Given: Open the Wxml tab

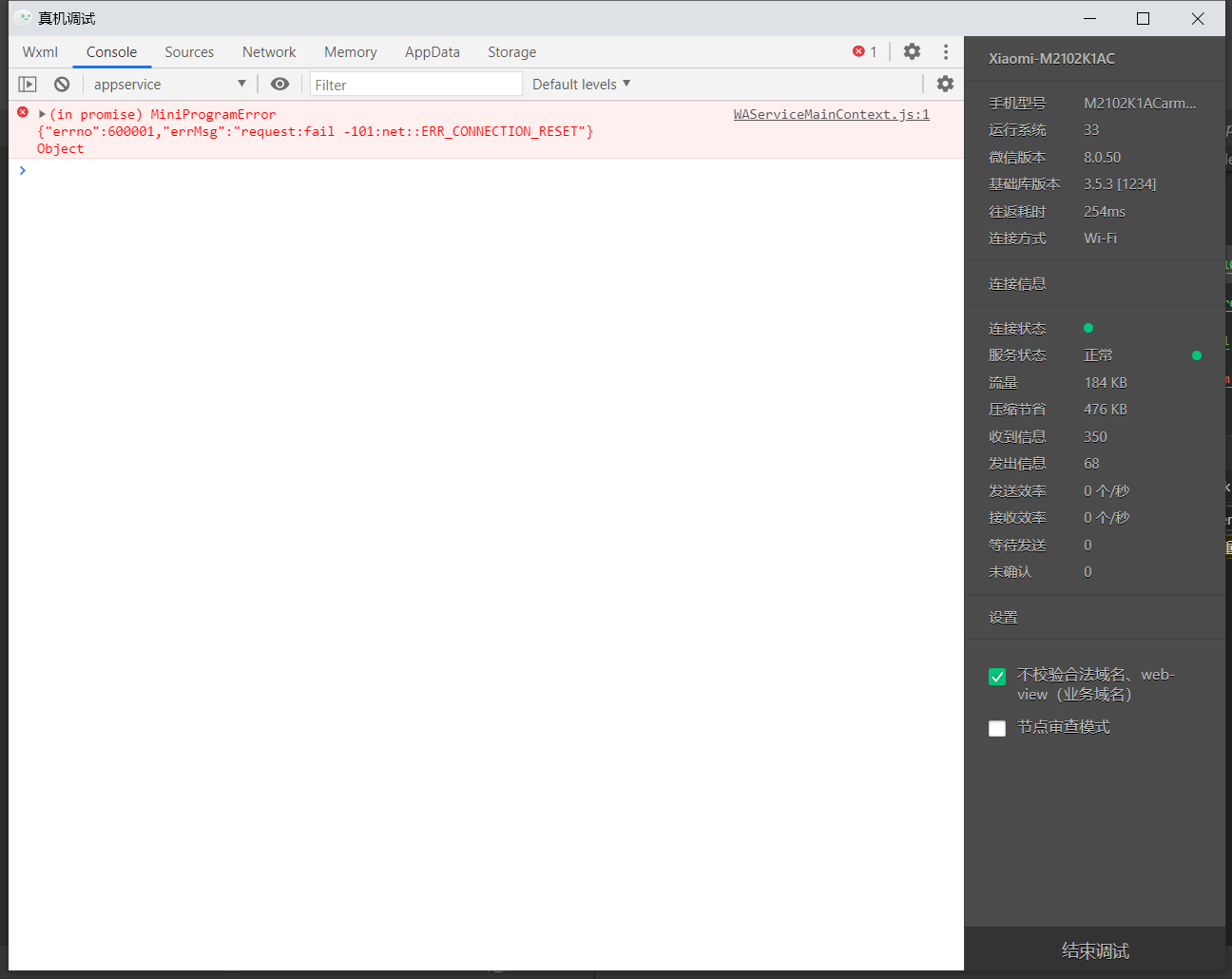Looking at the screenshot, I should pos(40,52).
